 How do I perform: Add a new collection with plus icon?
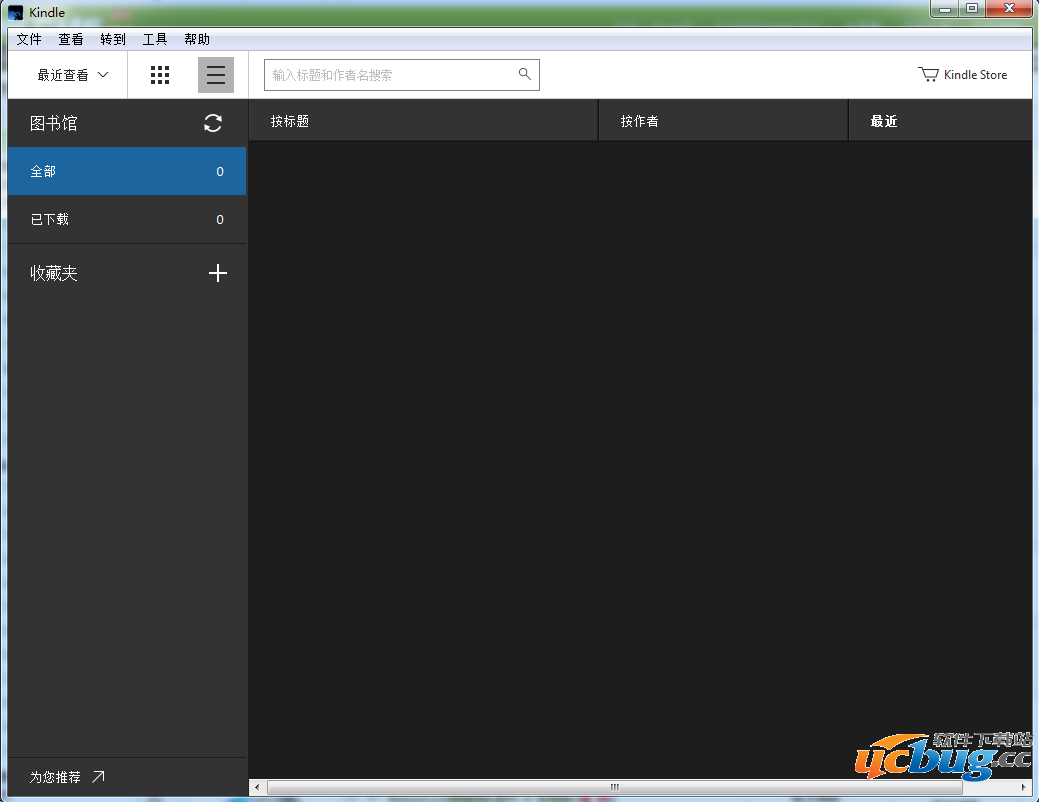coord(217,273)
